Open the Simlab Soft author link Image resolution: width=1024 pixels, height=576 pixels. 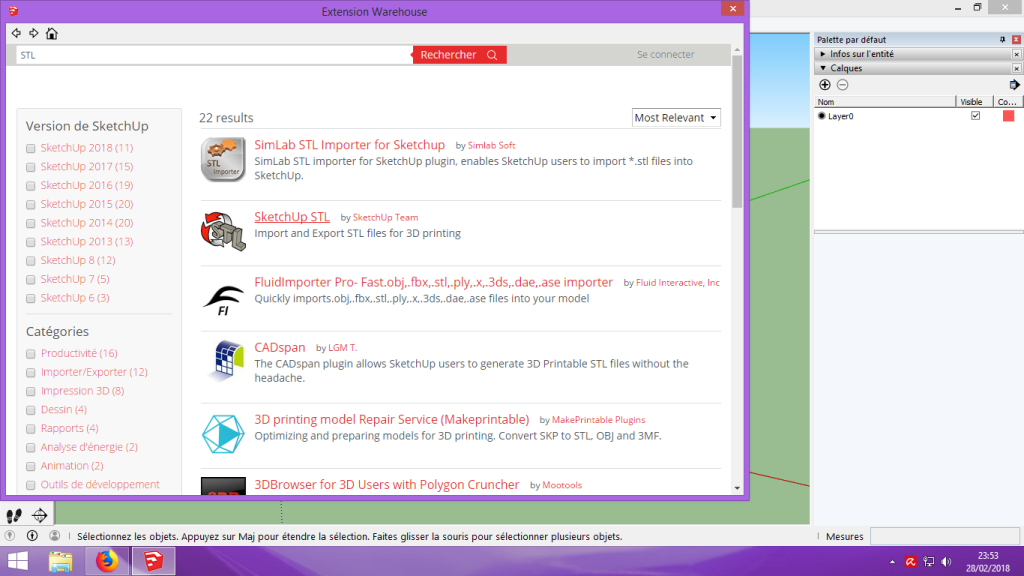pyautogui.click(x=491, y=146)
